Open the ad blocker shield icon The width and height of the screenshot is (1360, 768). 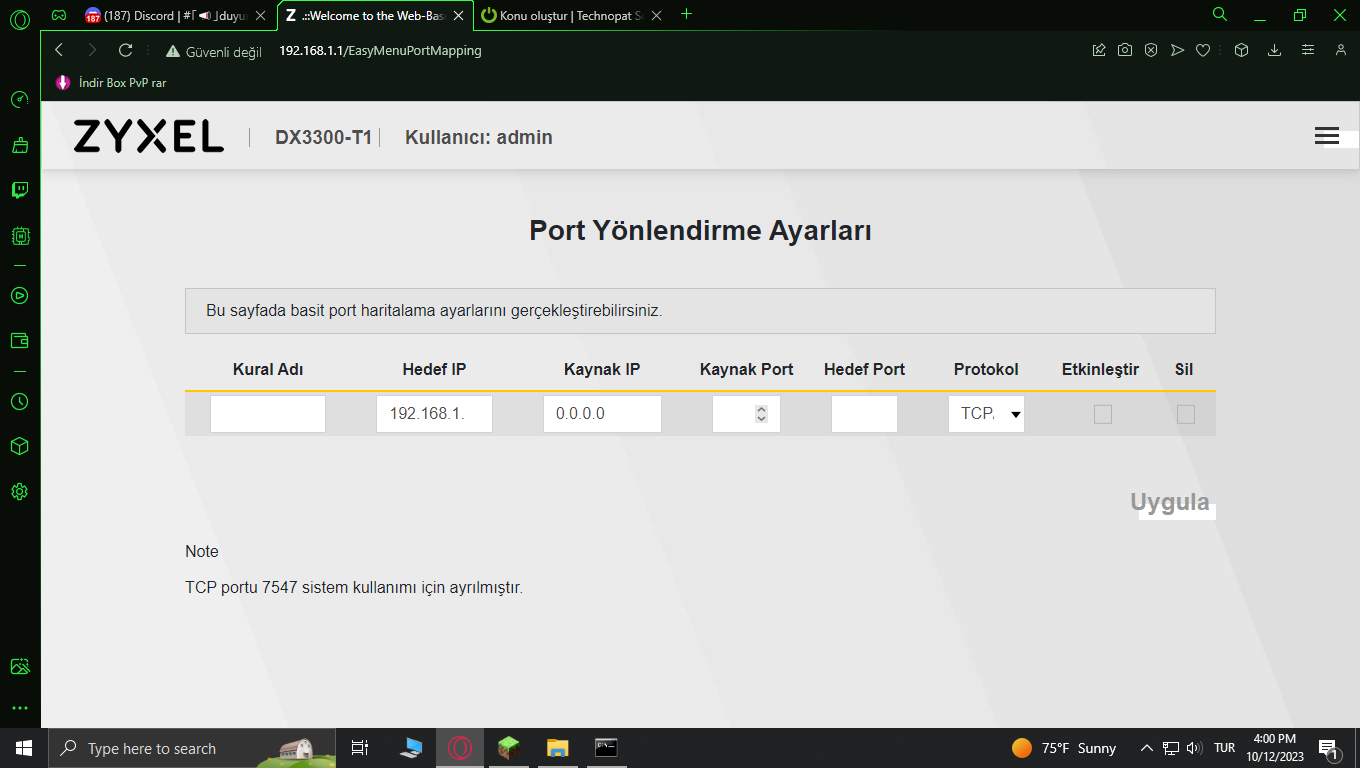pos(1151,50)
